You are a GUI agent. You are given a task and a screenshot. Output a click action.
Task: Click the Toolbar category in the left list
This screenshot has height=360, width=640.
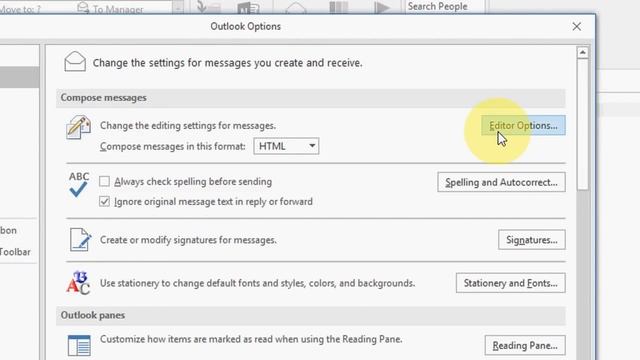[15, 252]
